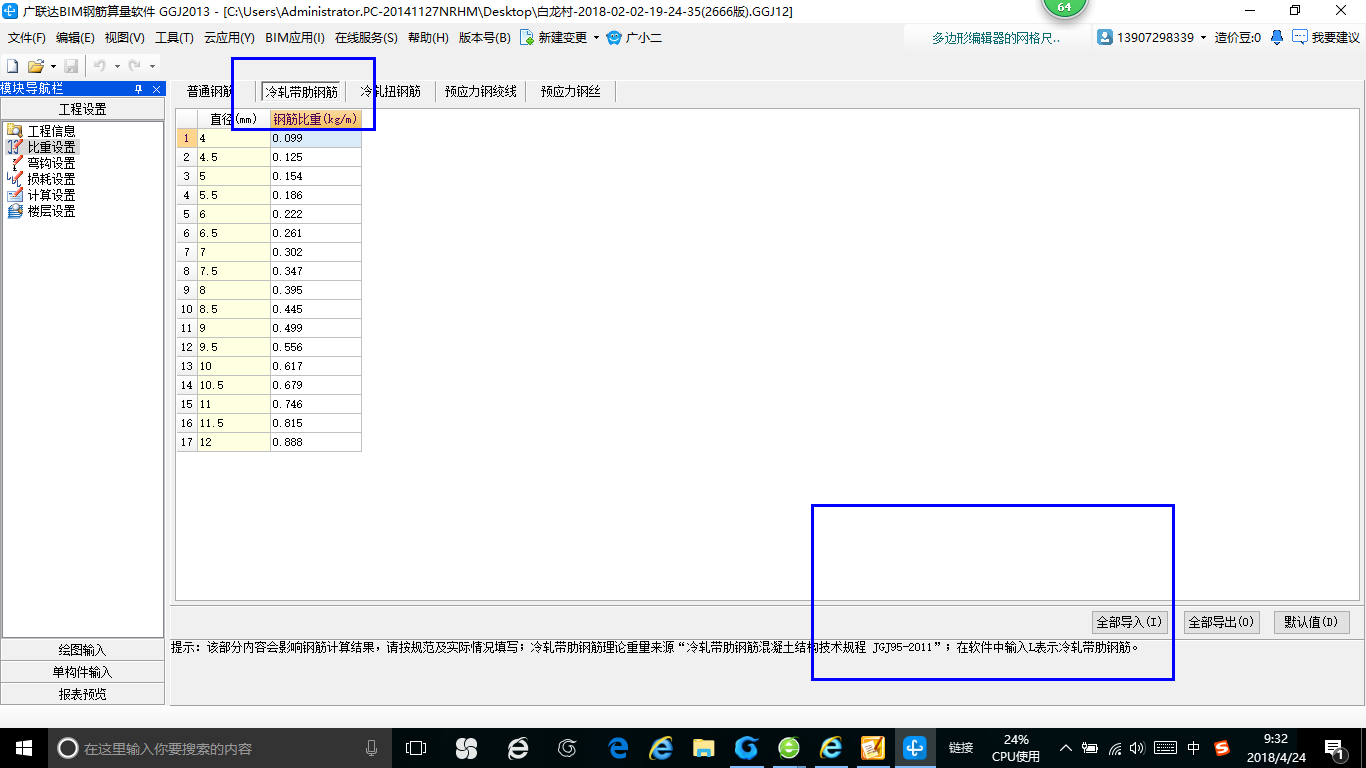The image size is (1366, 768).
Task: Pin the 模块导航栏 panel
Action: (139, 89)
